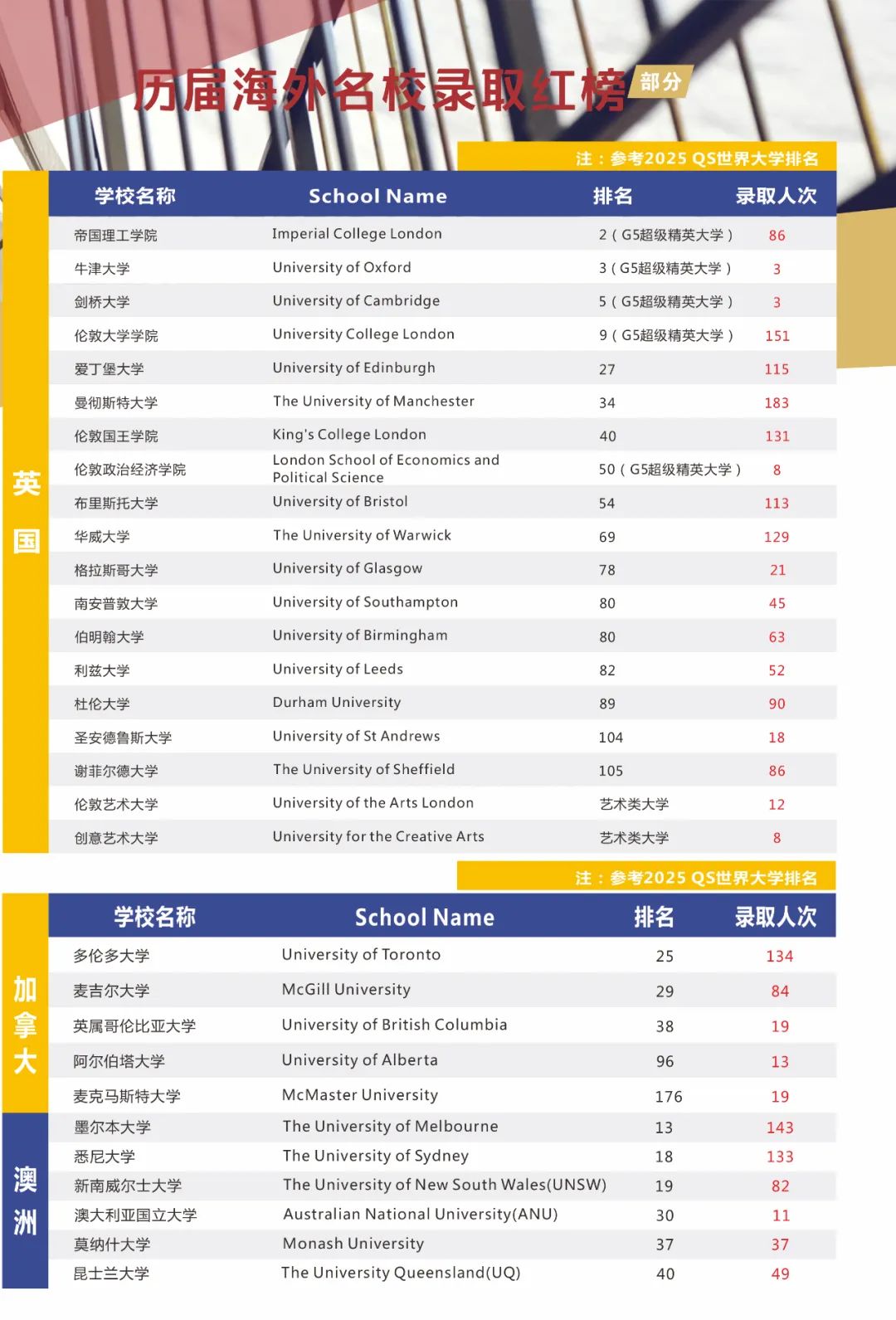The height and width of the screenshot is (1320, 896).
Task: Click 'The University of New South Wales(UNSW)'
Action: point(445,1185)
